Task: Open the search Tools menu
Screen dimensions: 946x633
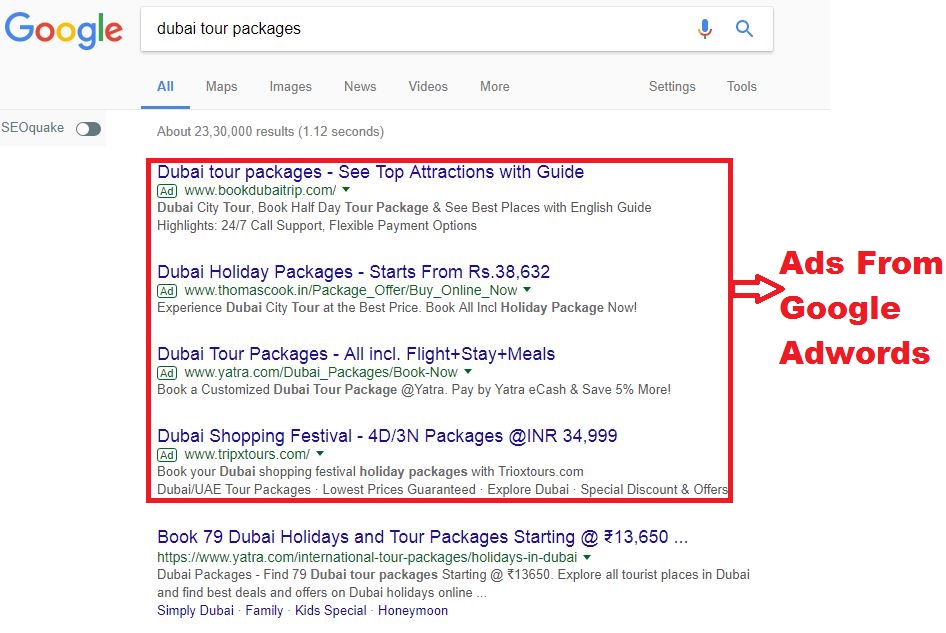Action: pyautogui.click(x=741, y=86)
